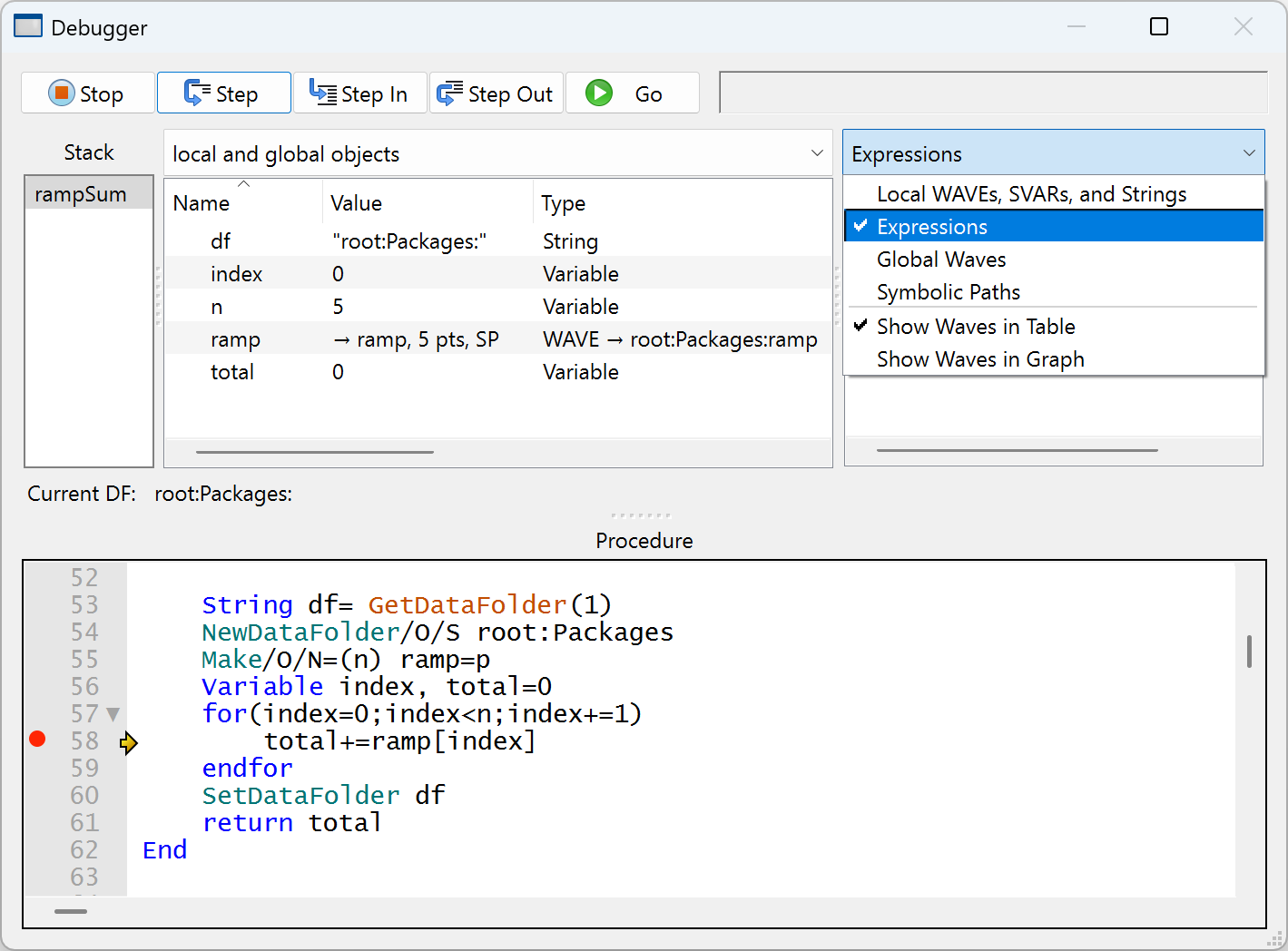Screen dimensions: 1288x951
Task: Click the Step In icon
Action: click(322, 93)
